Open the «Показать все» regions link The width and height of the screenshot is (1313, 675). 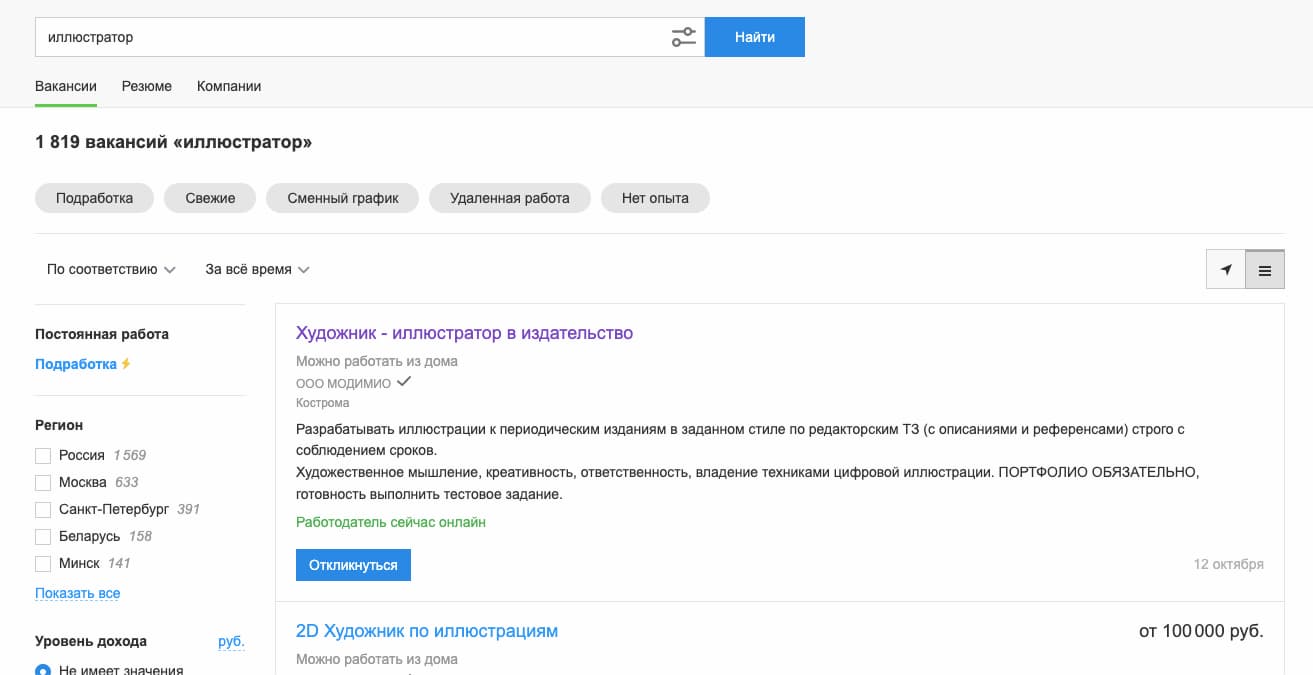[x=77, y=593]
